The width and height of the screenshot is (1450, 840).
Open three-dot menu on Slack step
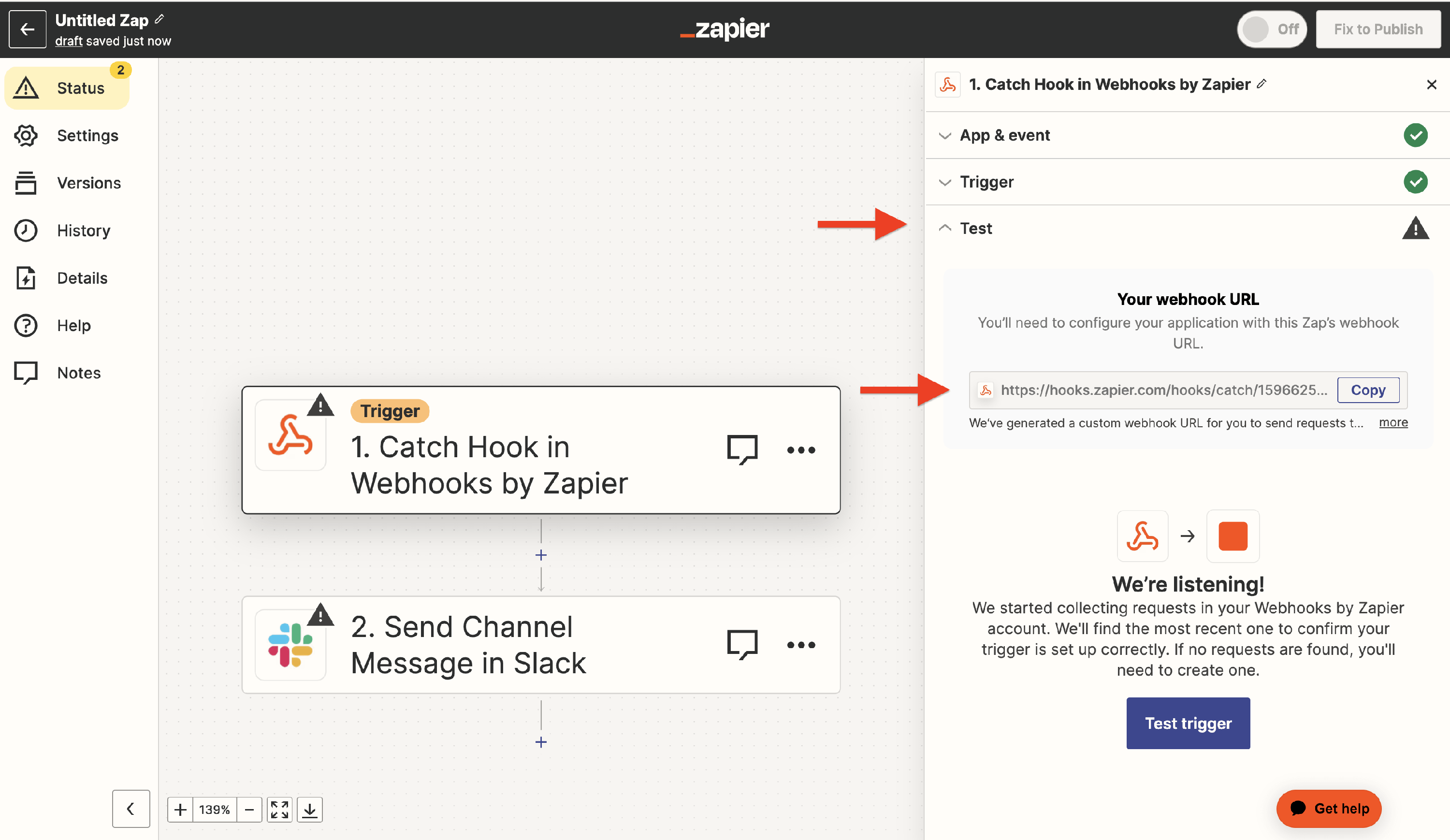pos(801,644)
